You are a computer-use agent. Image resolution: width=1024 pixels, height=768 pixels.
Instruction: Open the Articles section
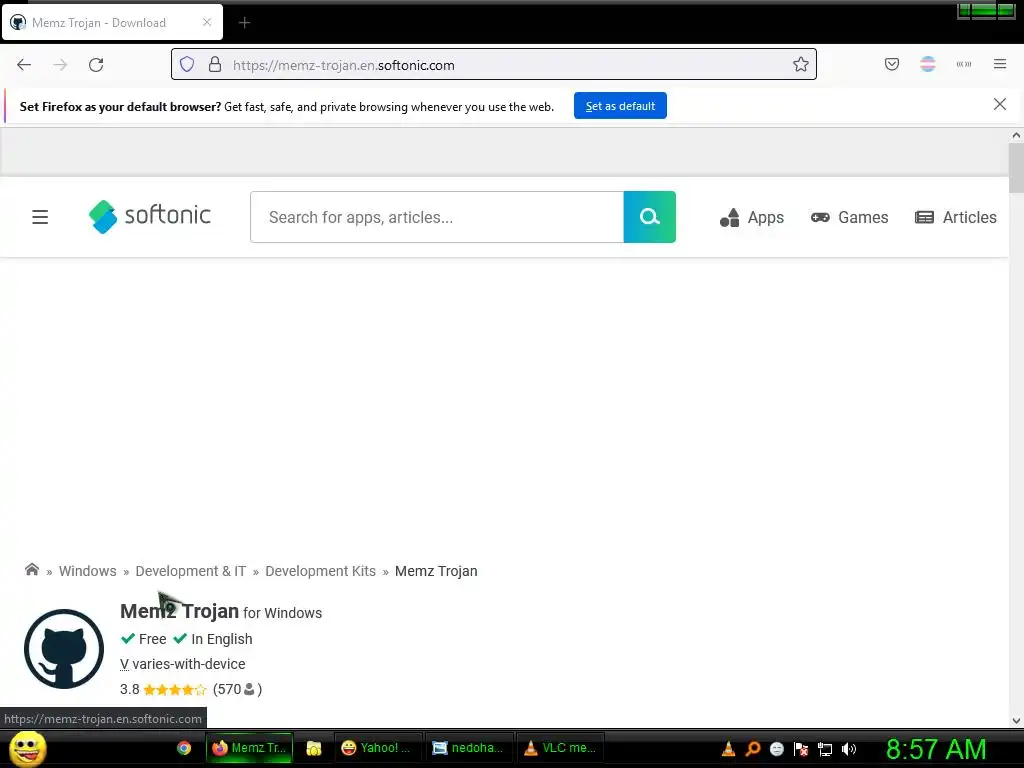(956, 217)
